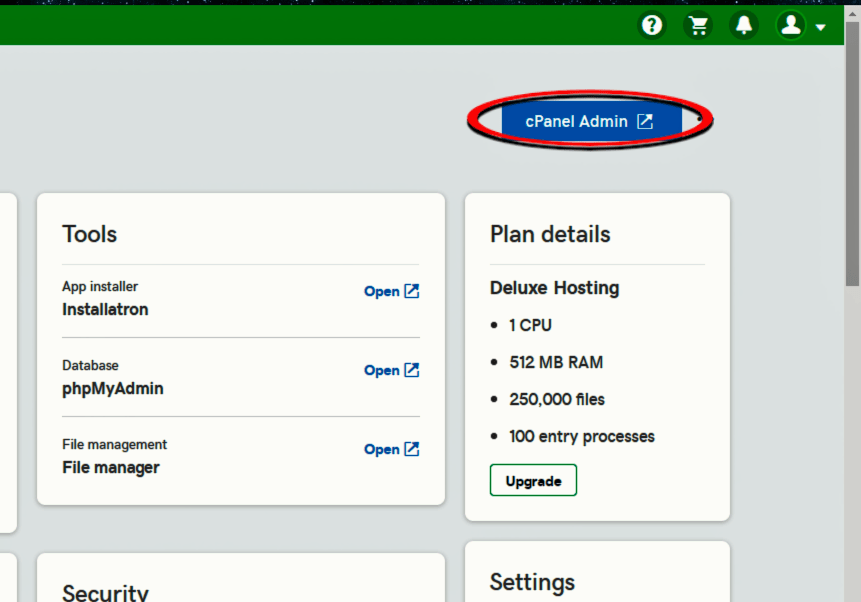Open Installatron app installer link
The image size is (861, 602).
click(392, 291)
